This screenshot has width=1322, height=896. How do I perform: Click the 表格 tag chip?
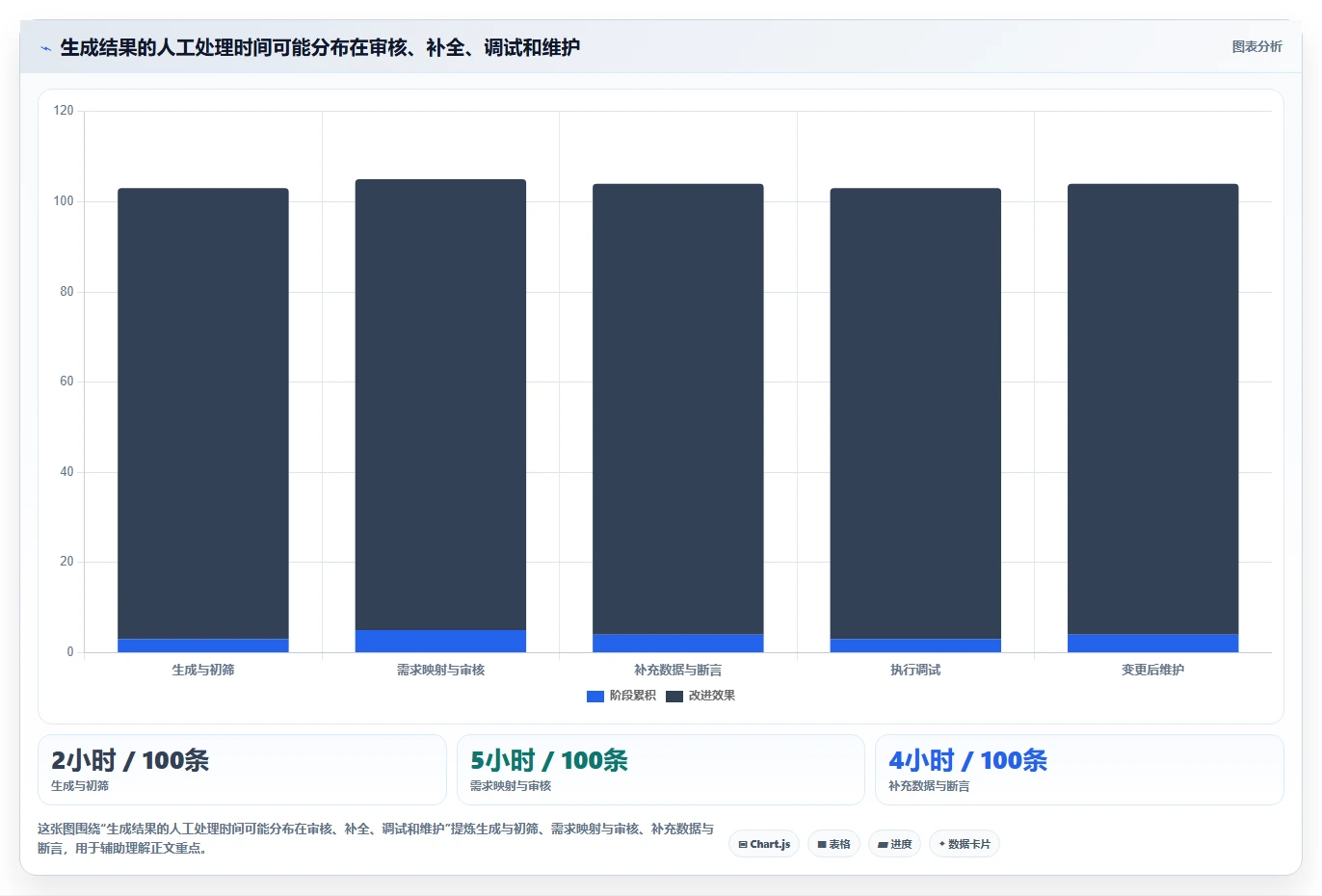tap(834, 844)
